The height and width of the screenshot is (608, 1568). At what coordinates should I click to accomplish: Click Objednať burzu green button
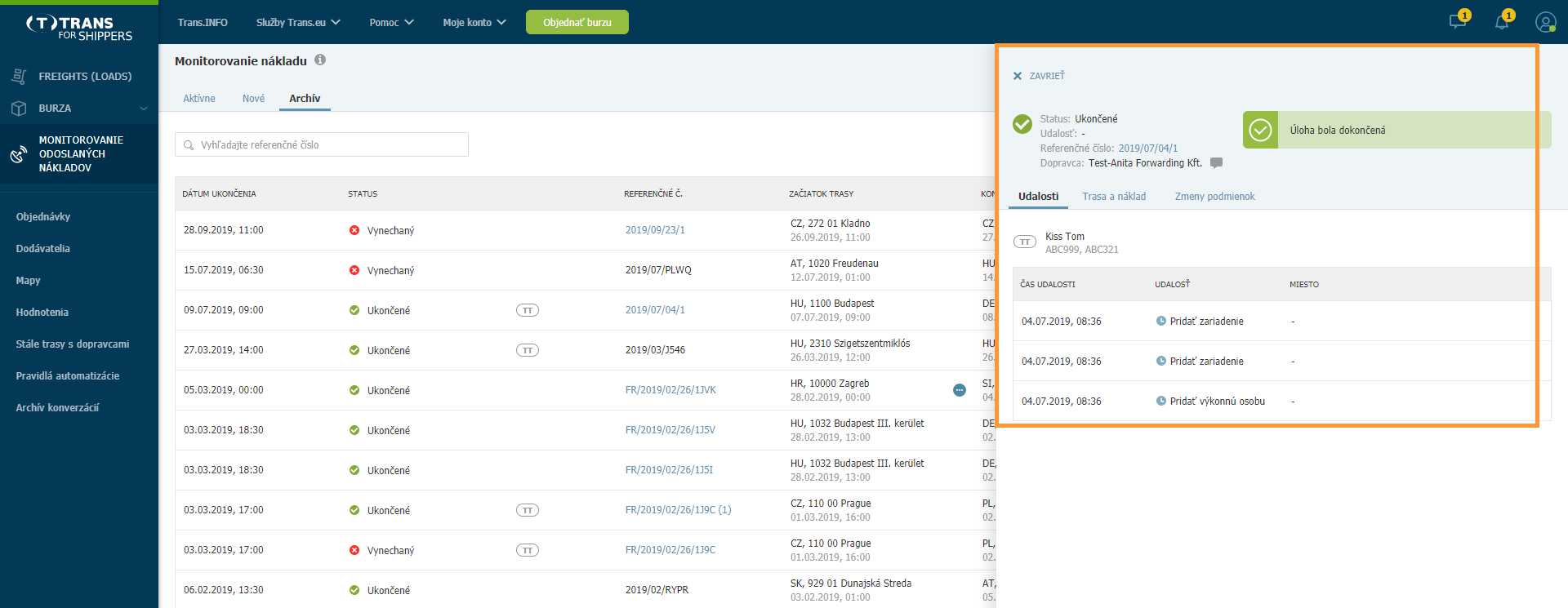point(577,22)
